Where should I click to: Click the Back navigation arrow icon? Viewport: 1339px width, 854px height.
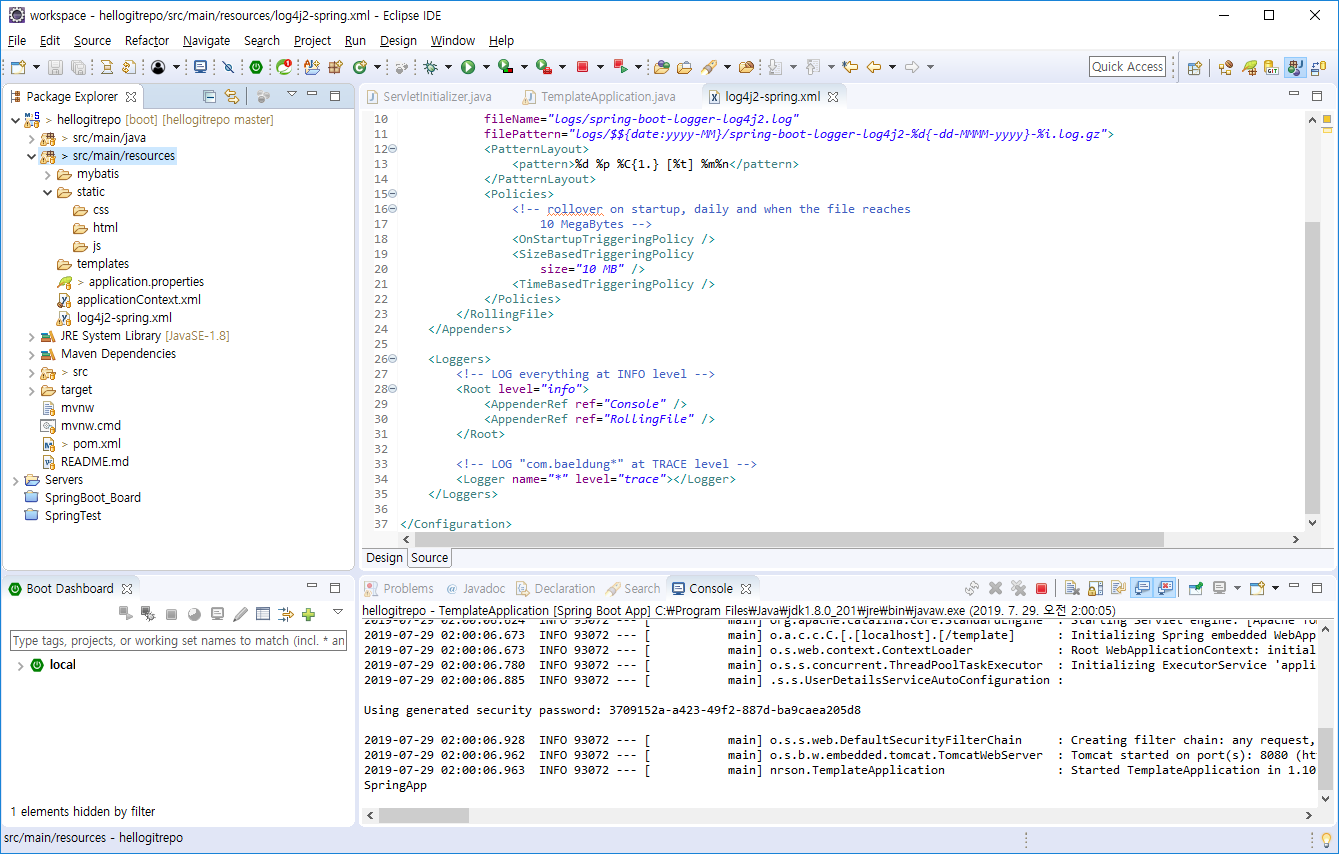tap(874, 67)
